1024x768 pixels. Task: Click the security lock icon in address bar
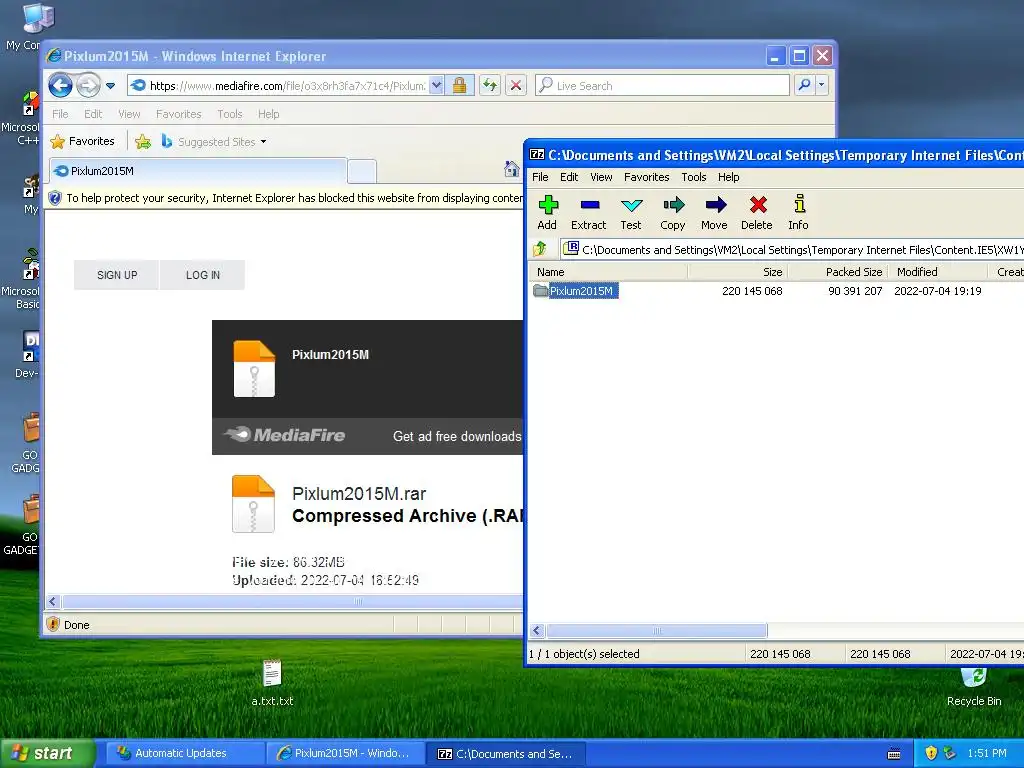[459, 85]
